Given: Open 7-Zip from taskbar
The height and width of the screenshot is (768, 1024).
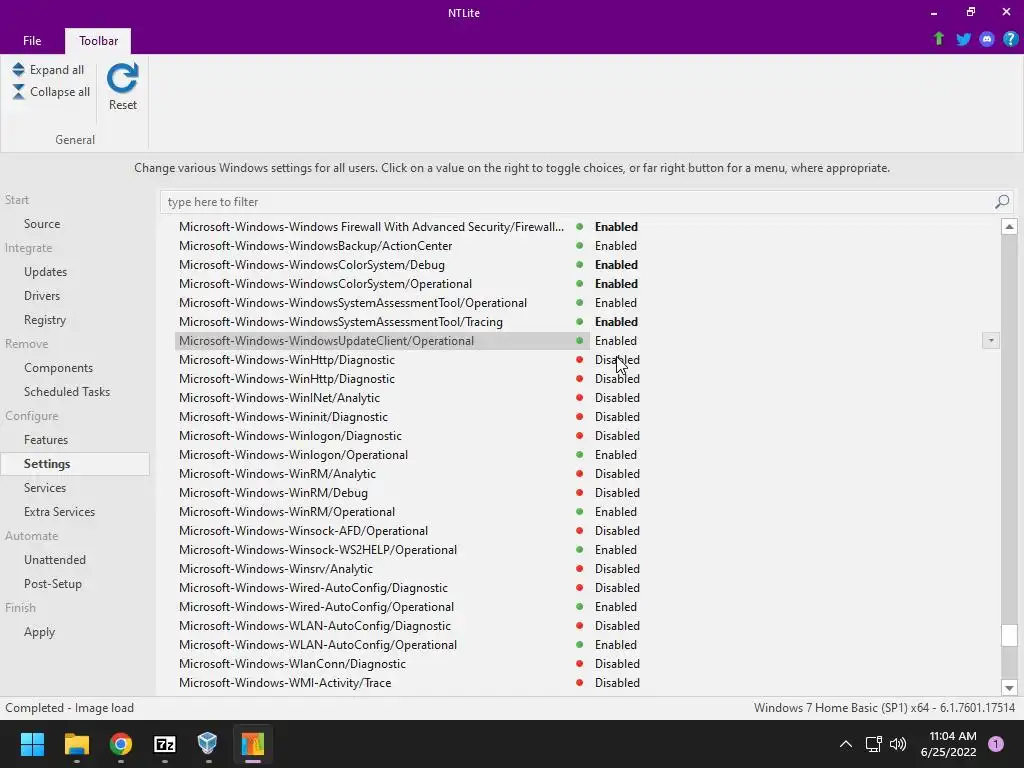Looking at the screenshot, I should (x=165, y=744).
